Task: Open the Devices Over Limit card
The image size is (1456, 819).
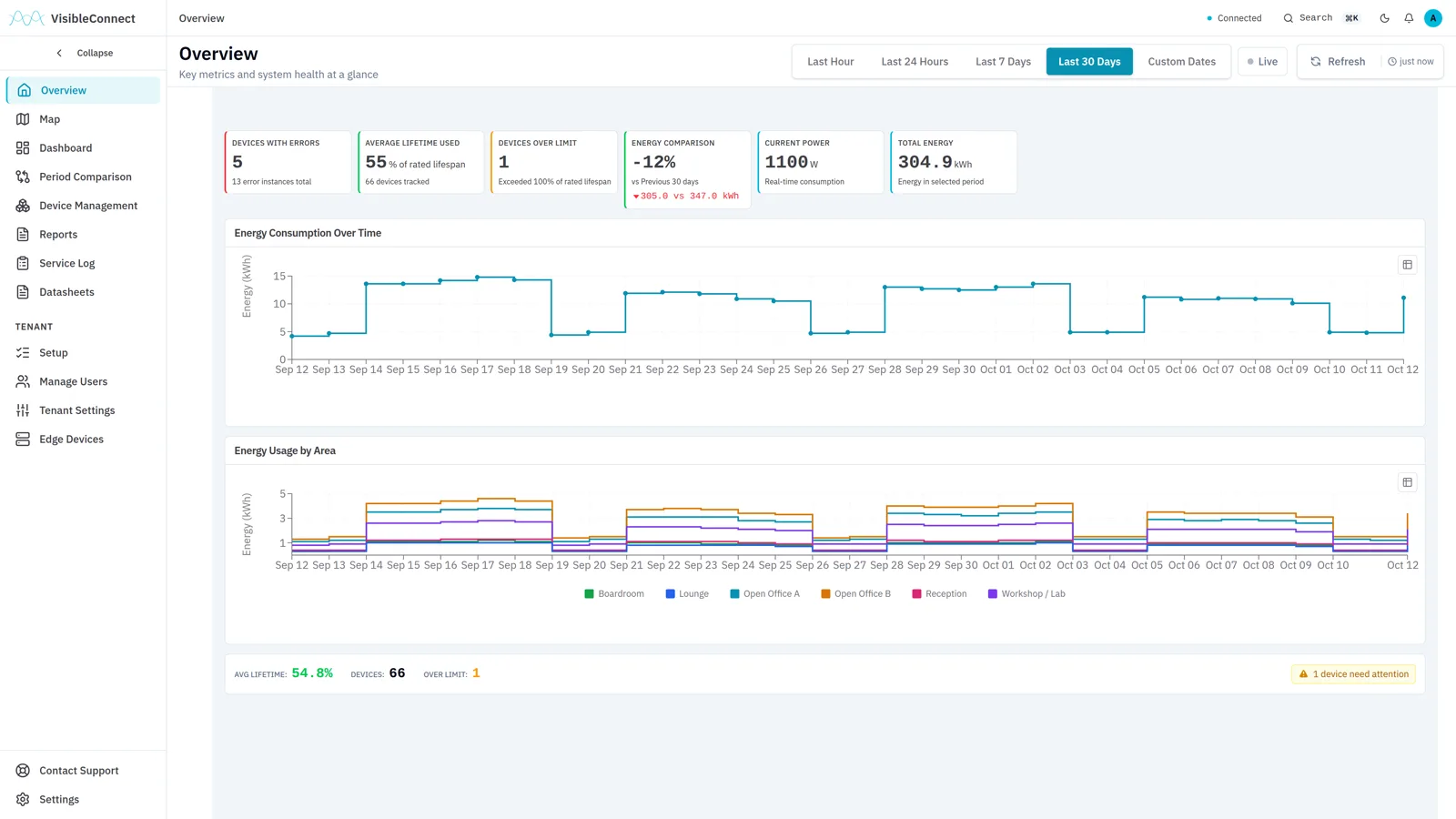Action: coord(554,162)
